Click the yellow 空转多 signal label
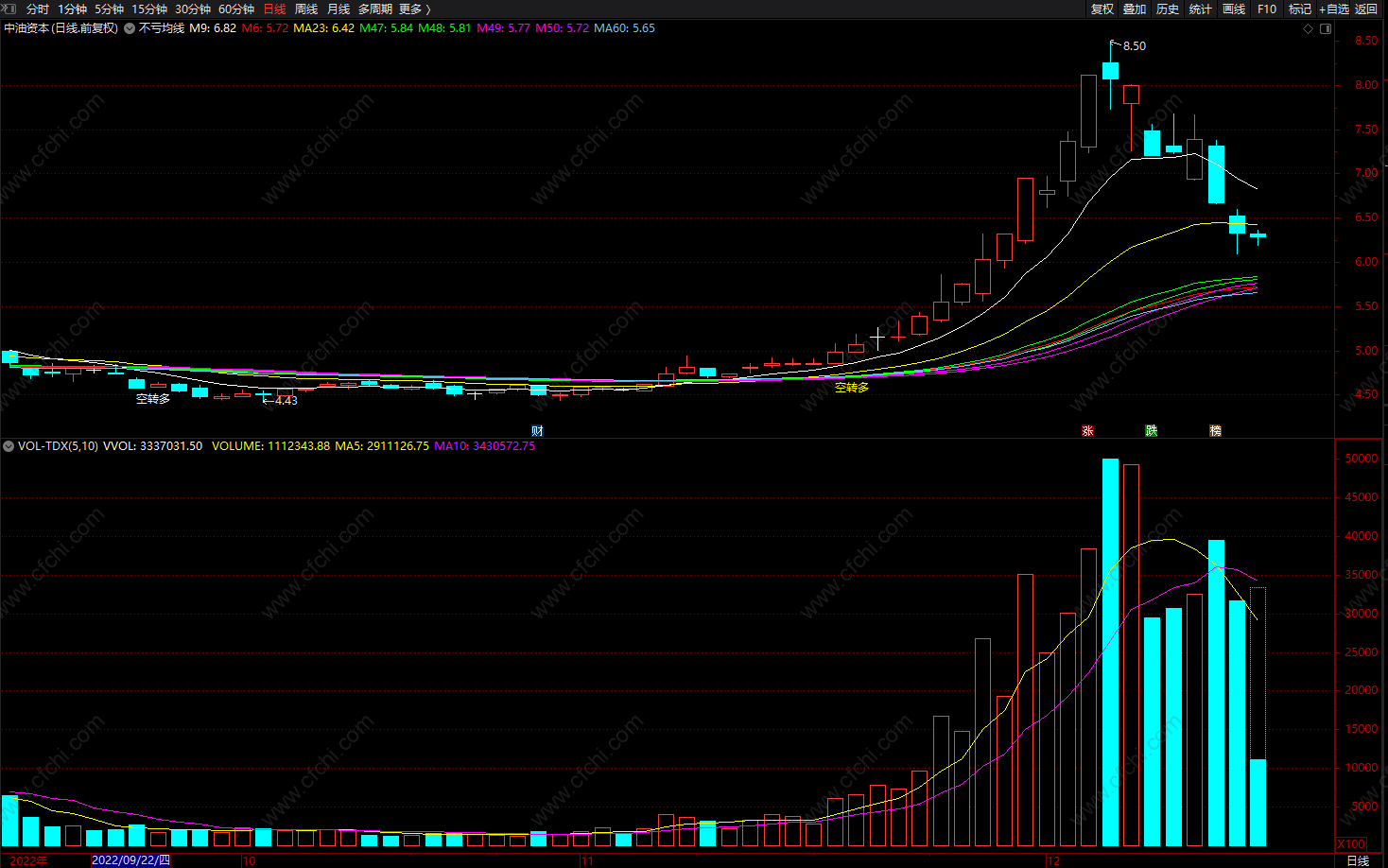Viewport: 1388px width, 868px height. click(851, 388)
